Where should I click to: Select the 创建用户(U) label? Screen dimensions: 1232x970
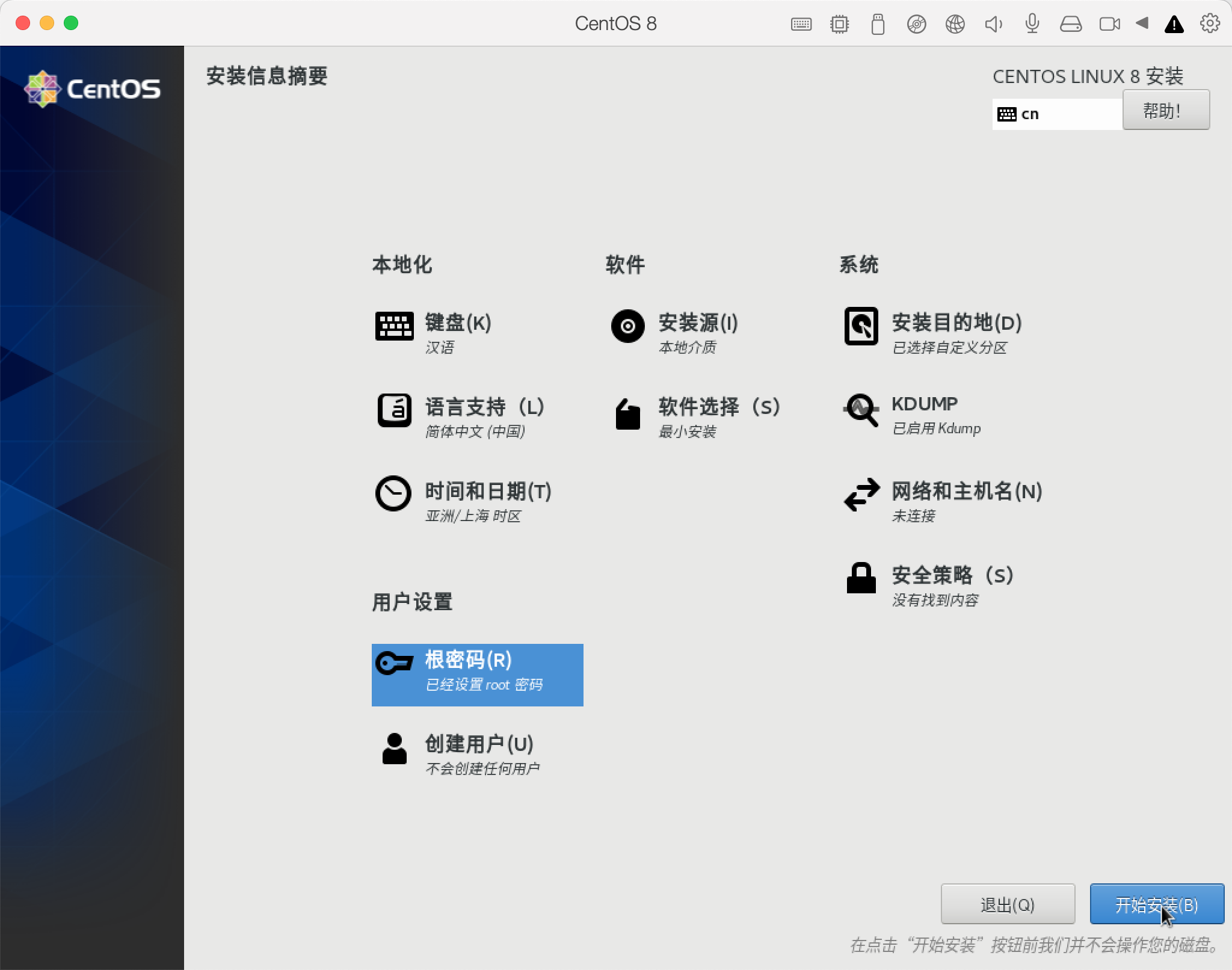click(x=479, y=744)
